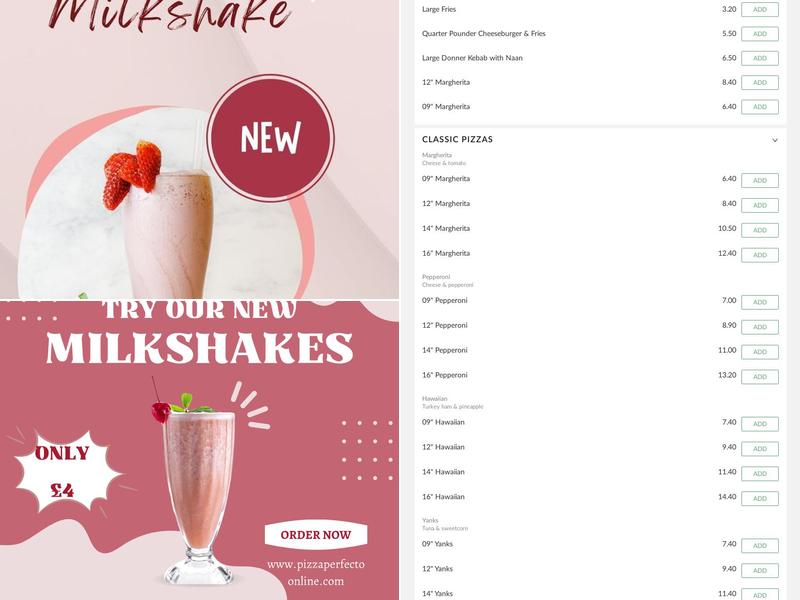This screenshot has height=600, width=800.
Task: Add 12" Pepperoni pizza
Action: (760, 327)
